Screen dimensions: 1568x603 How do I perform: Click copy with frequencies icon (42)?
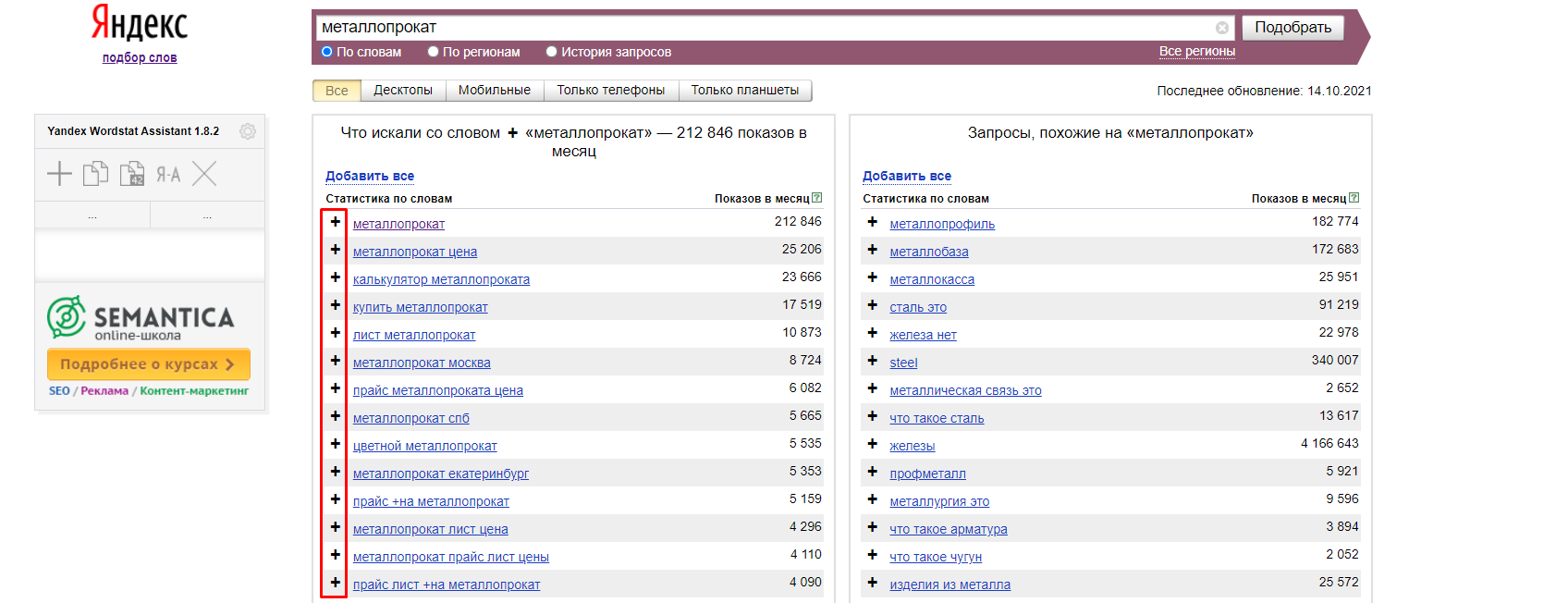click(x=132, y=174)
